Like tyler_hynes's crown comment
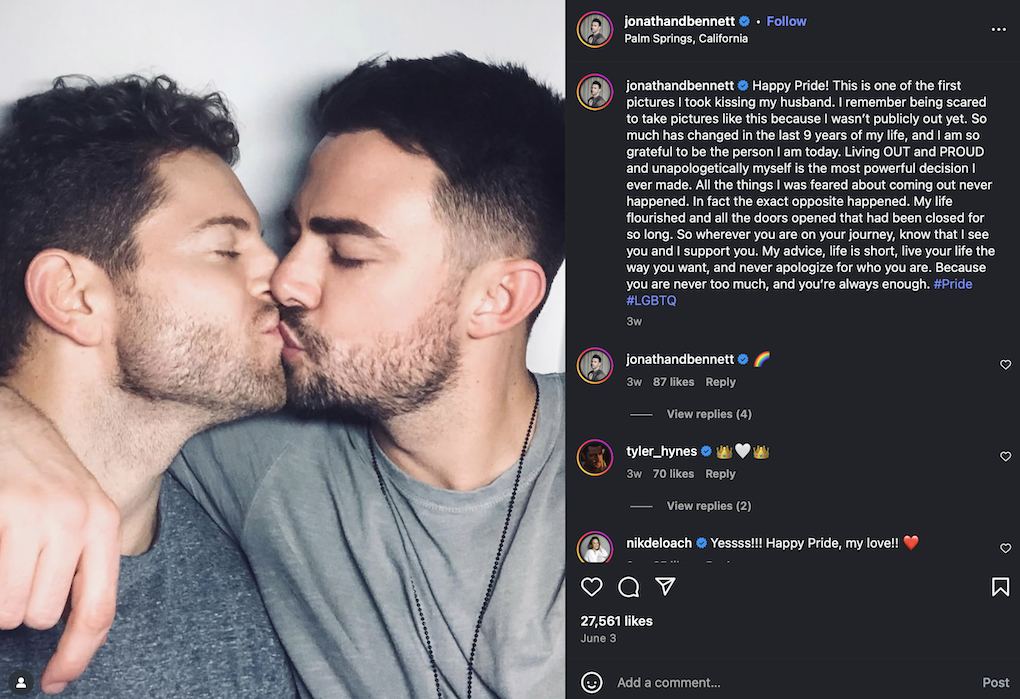The image size is (1020, 699). tap(1005, 457)
